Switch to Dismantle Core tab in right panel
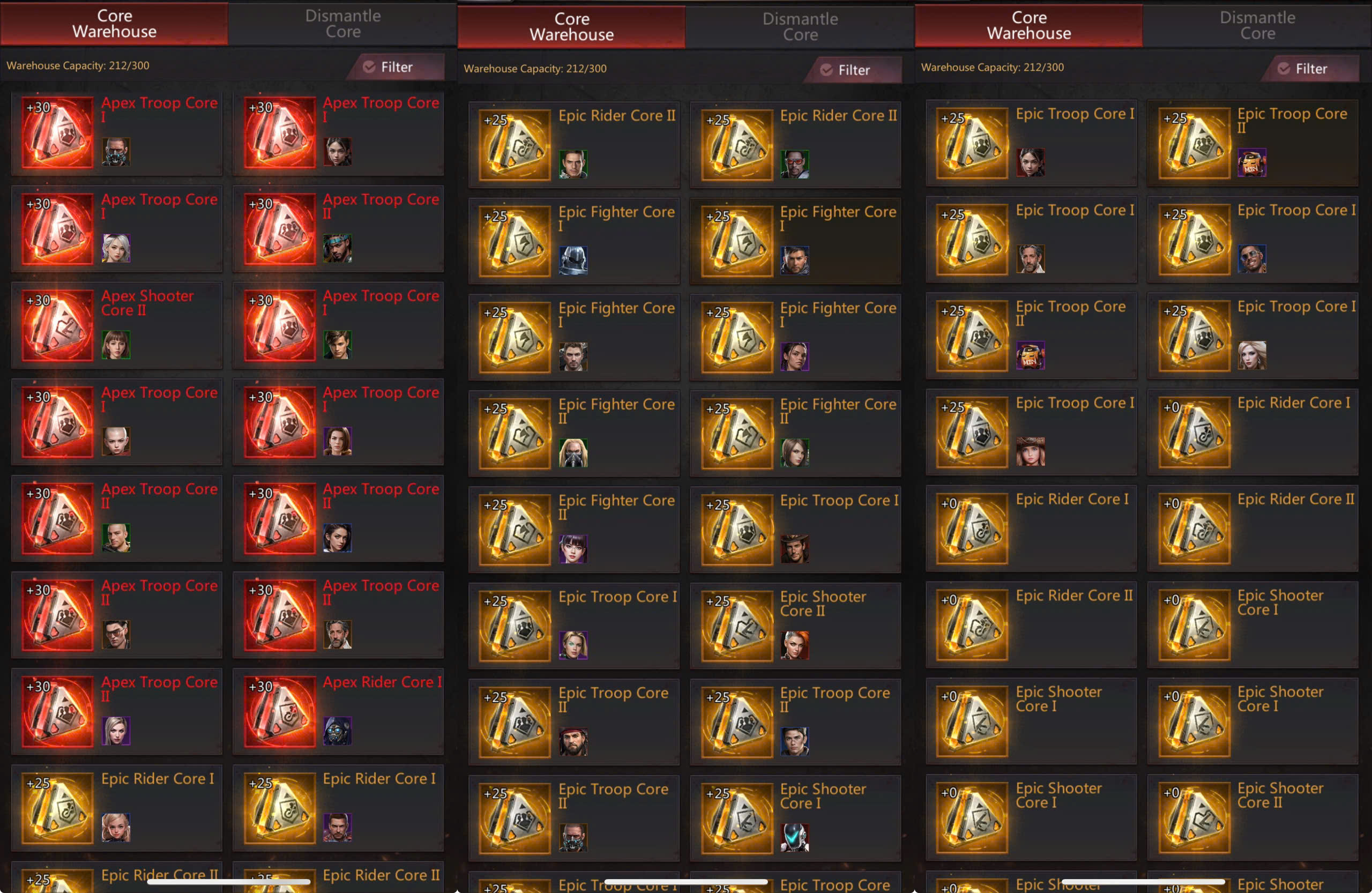The image size is (1372, 893). [x=1257, y=25]
